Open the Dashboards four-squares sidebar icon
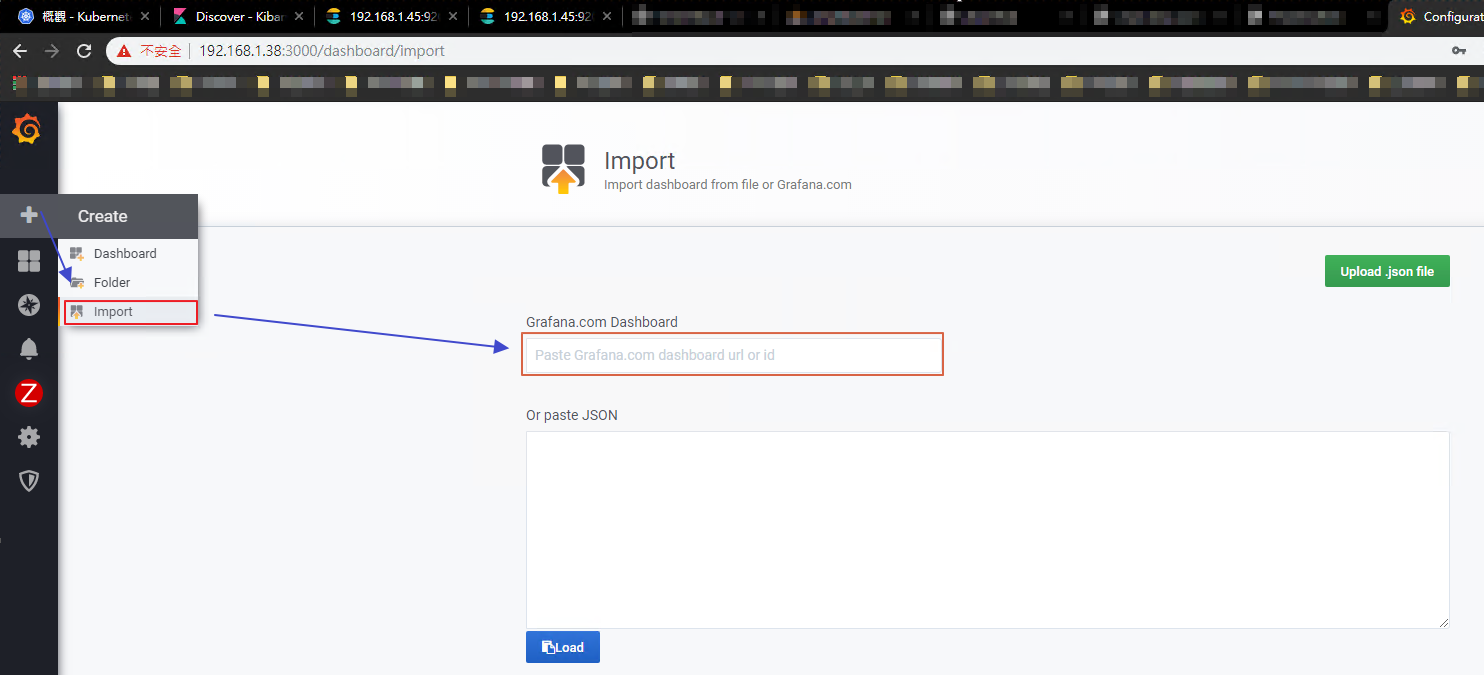Image resolution: width=1484 pixels, height=675 pixels. tap(29, 261)
